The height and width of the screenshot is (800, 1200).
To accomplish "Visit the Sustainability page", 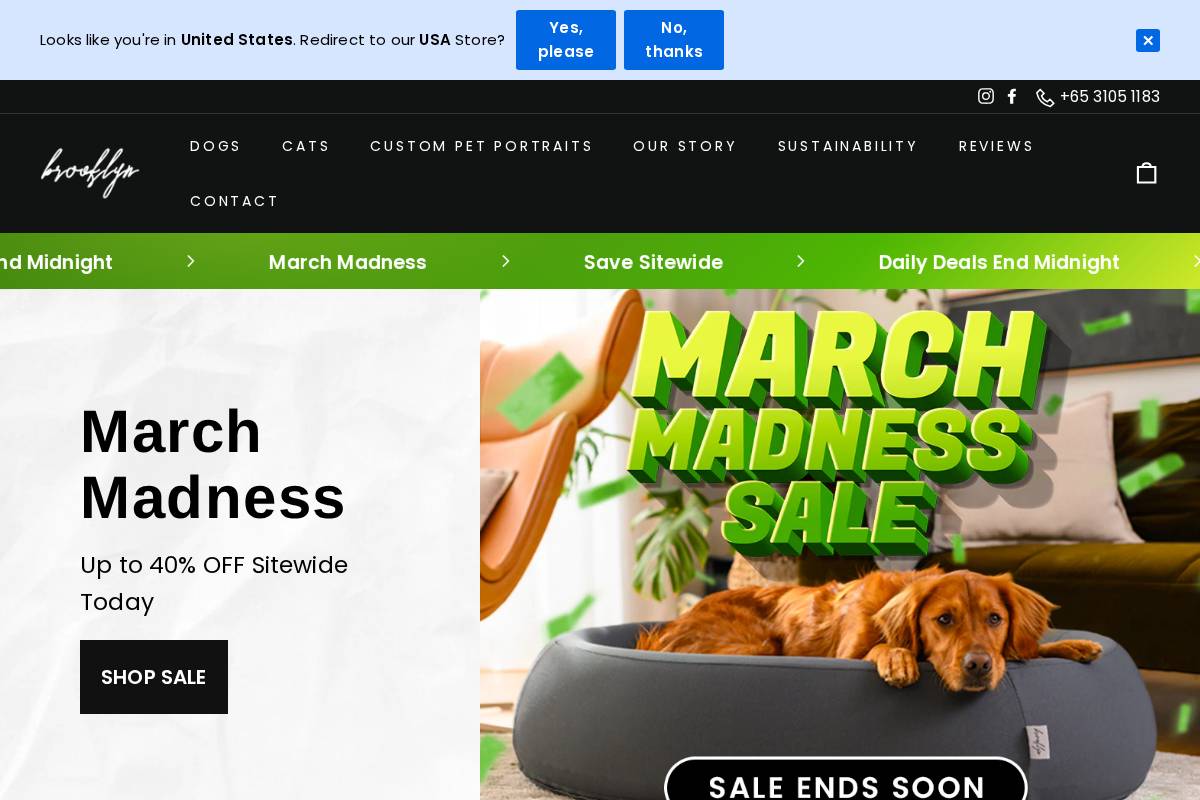I will pyautogui.click(x=848, y=146).
